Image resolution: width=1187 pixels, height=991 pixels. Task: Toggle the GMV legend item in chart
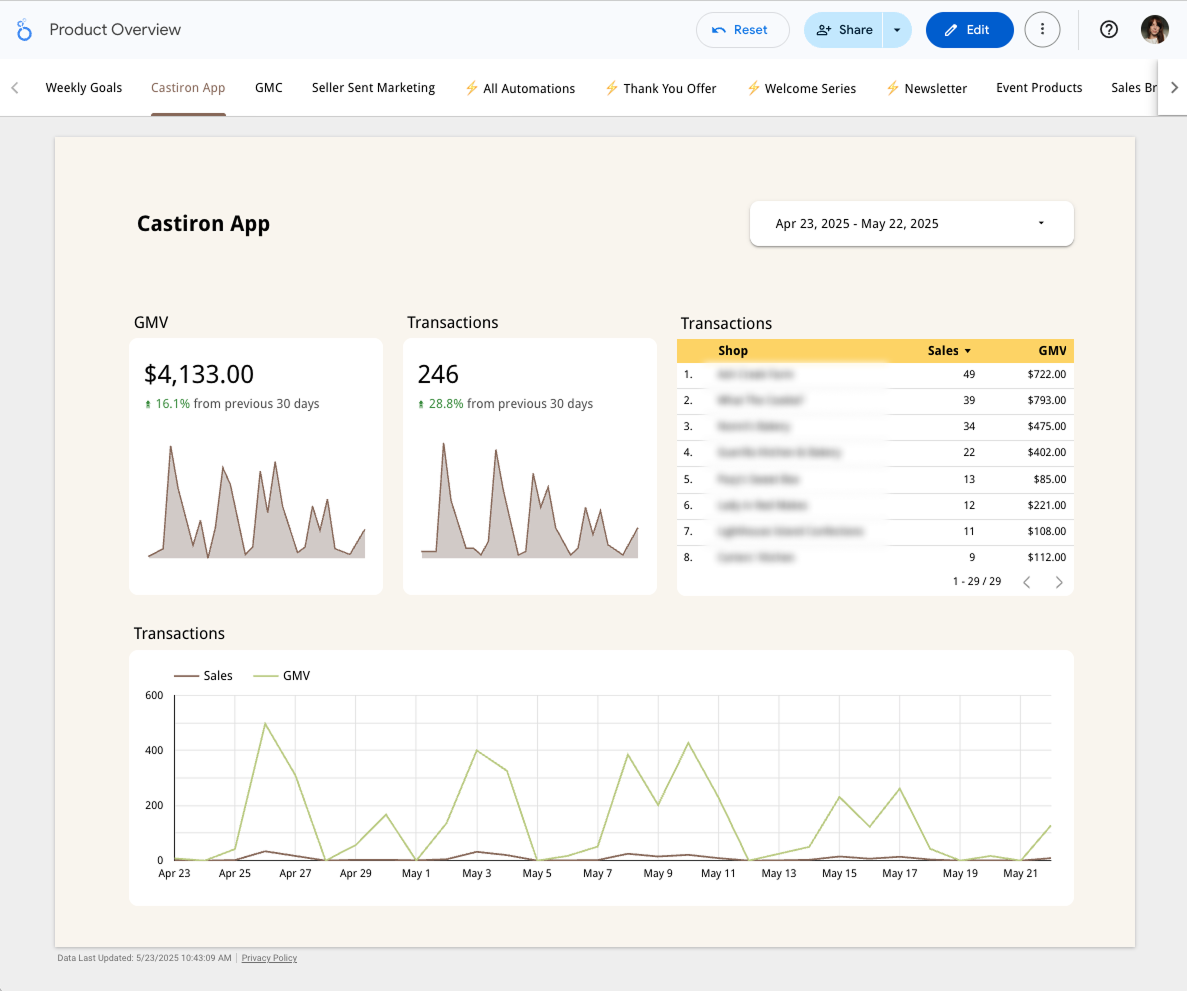pos(282,675)
